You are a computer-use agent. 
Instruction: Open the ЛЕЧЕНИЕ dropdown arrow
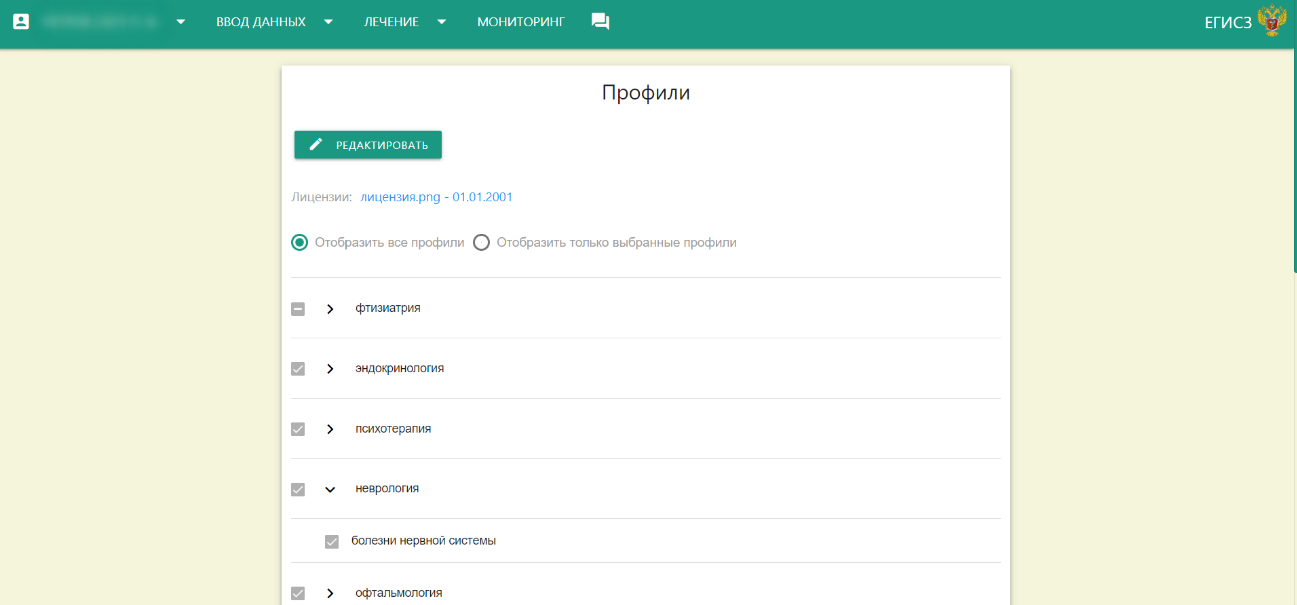[441, 21]
